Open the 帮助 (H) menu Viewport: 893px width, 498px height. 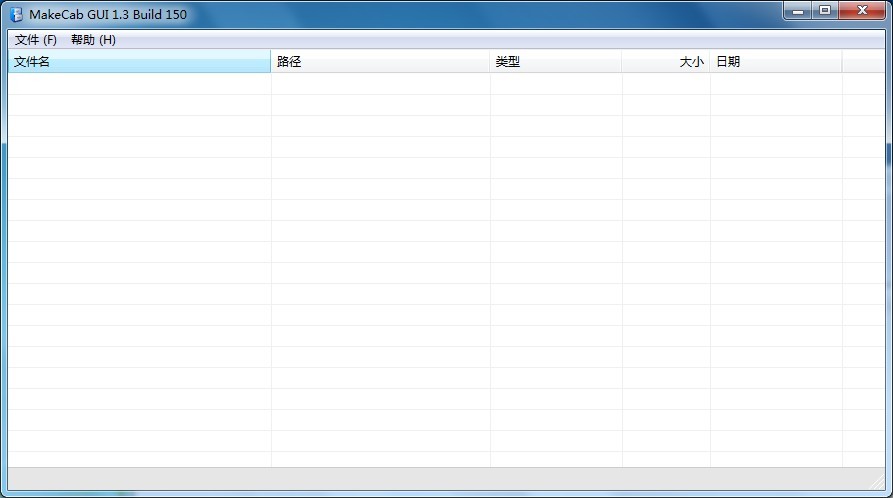tap(93, 40)
